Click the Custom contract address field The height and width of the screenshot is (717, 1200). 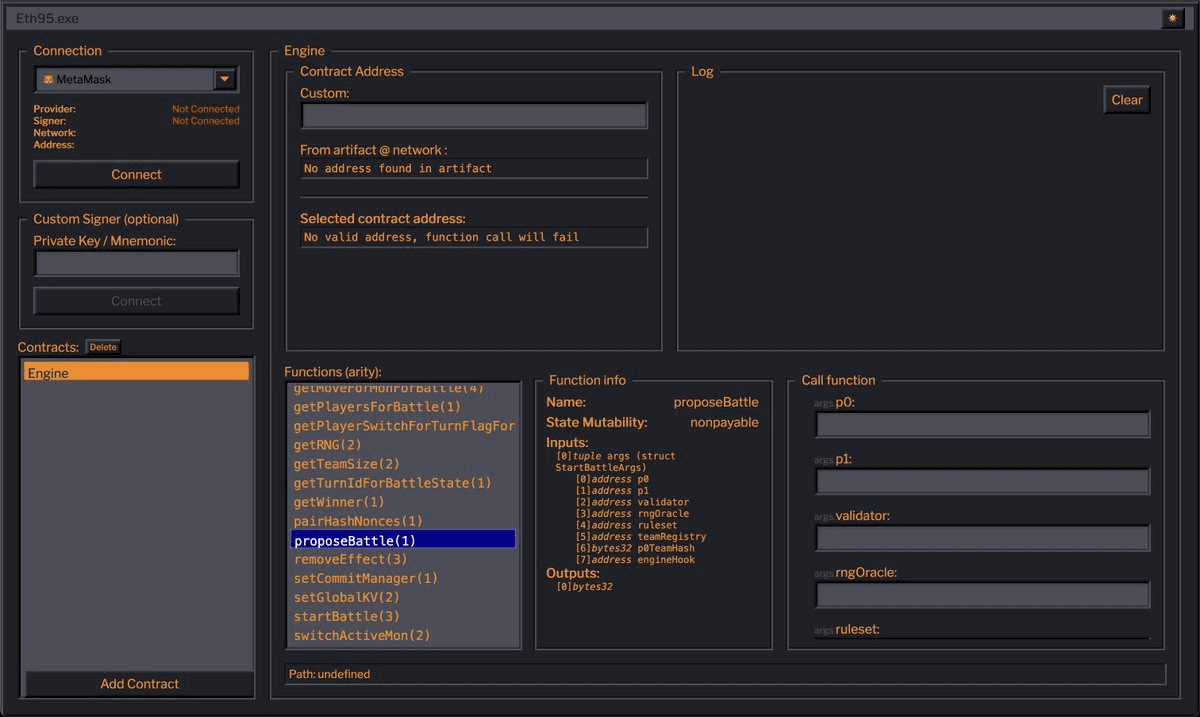[474, 115]
